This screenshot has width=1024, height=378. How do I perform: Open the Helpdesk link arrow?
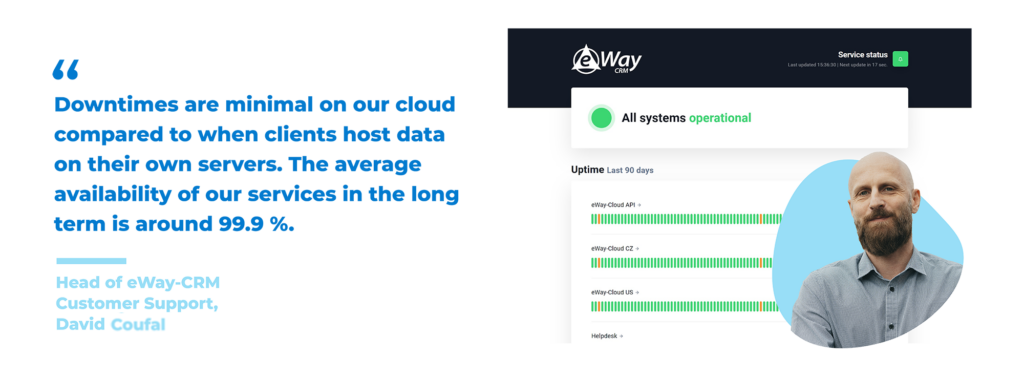pyautogui.click(x=622, y=336)
